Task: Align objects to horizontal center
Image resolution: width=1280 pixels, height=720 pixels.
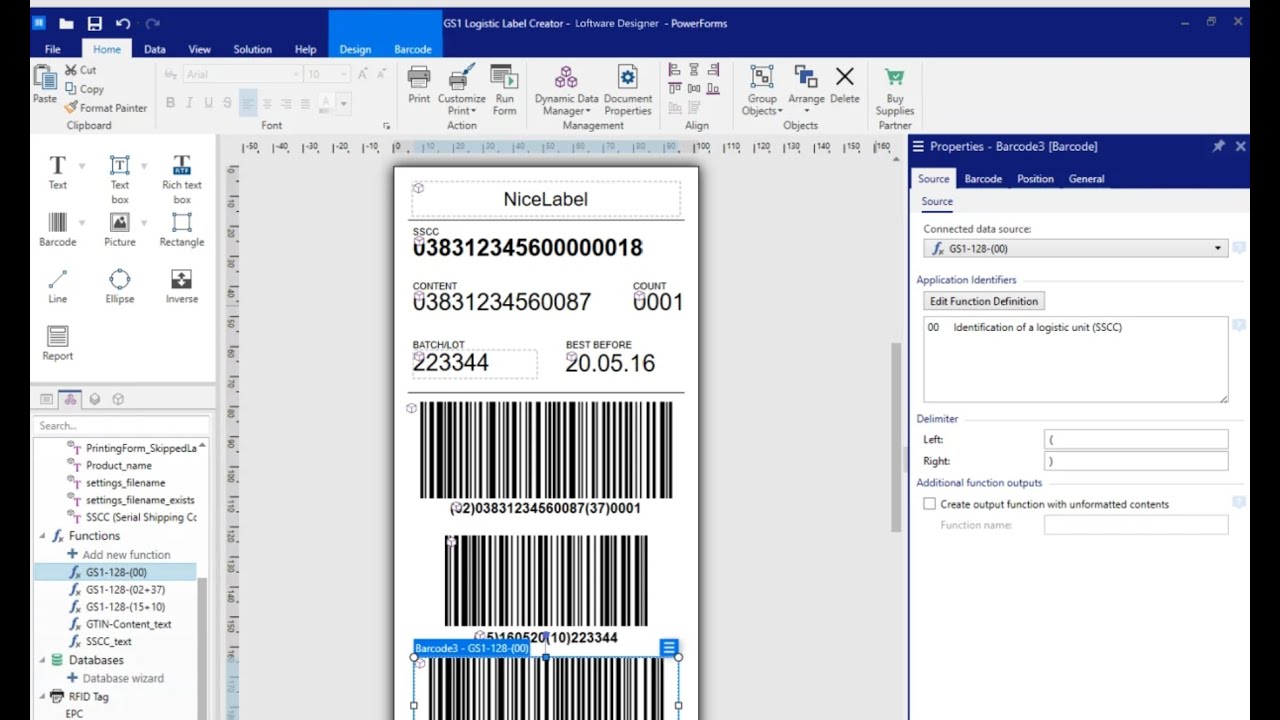Action: click(x=694, y=70)
